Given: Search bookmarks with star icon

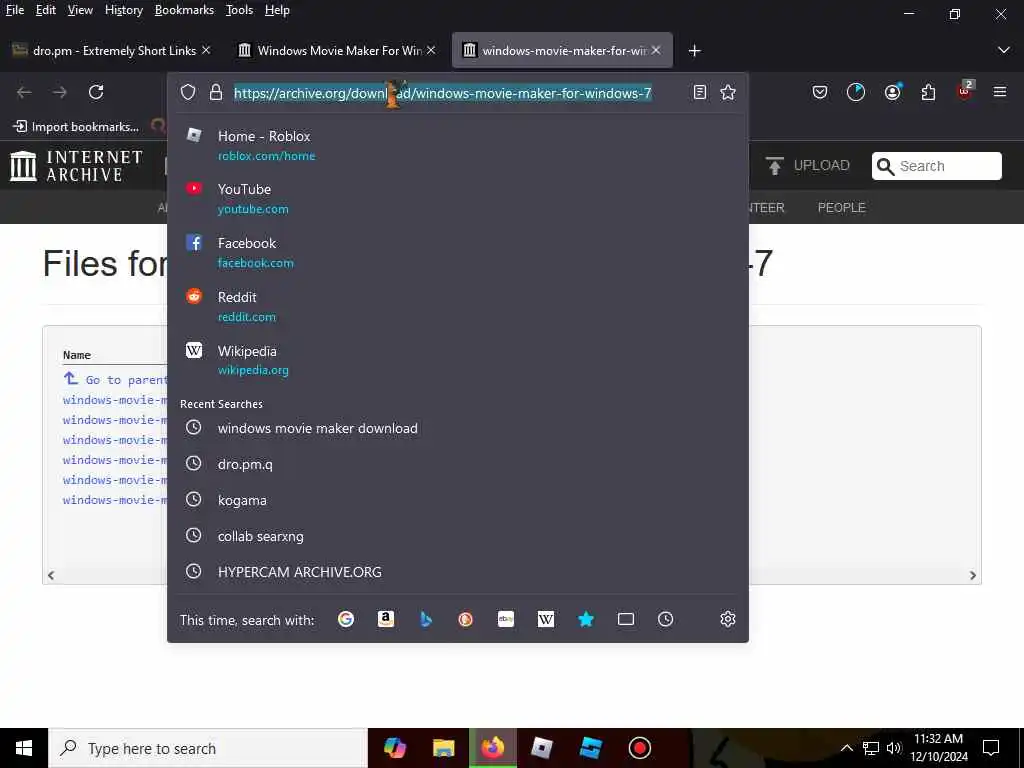Looking at the screenshot, I should point(586,618).
